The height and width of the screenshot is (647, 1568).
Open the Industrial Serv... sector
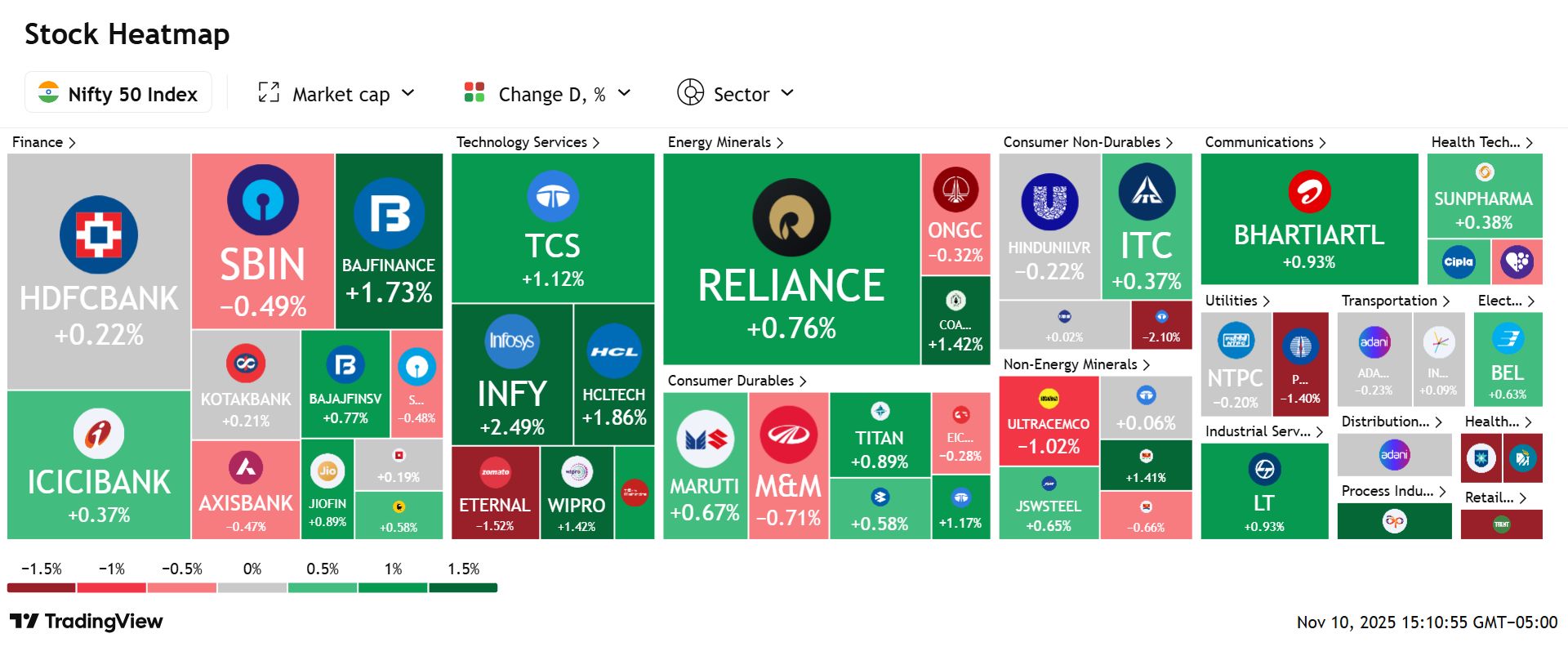(1265, 431)
